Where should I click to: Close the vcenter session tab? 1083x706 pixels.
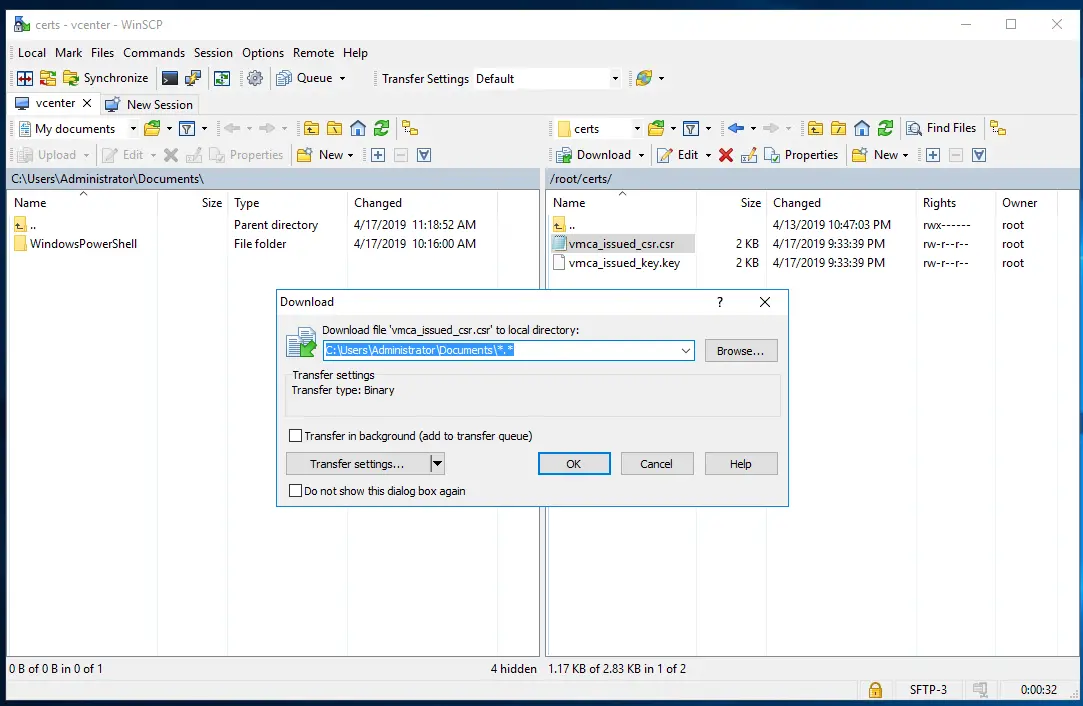point(87,103)
